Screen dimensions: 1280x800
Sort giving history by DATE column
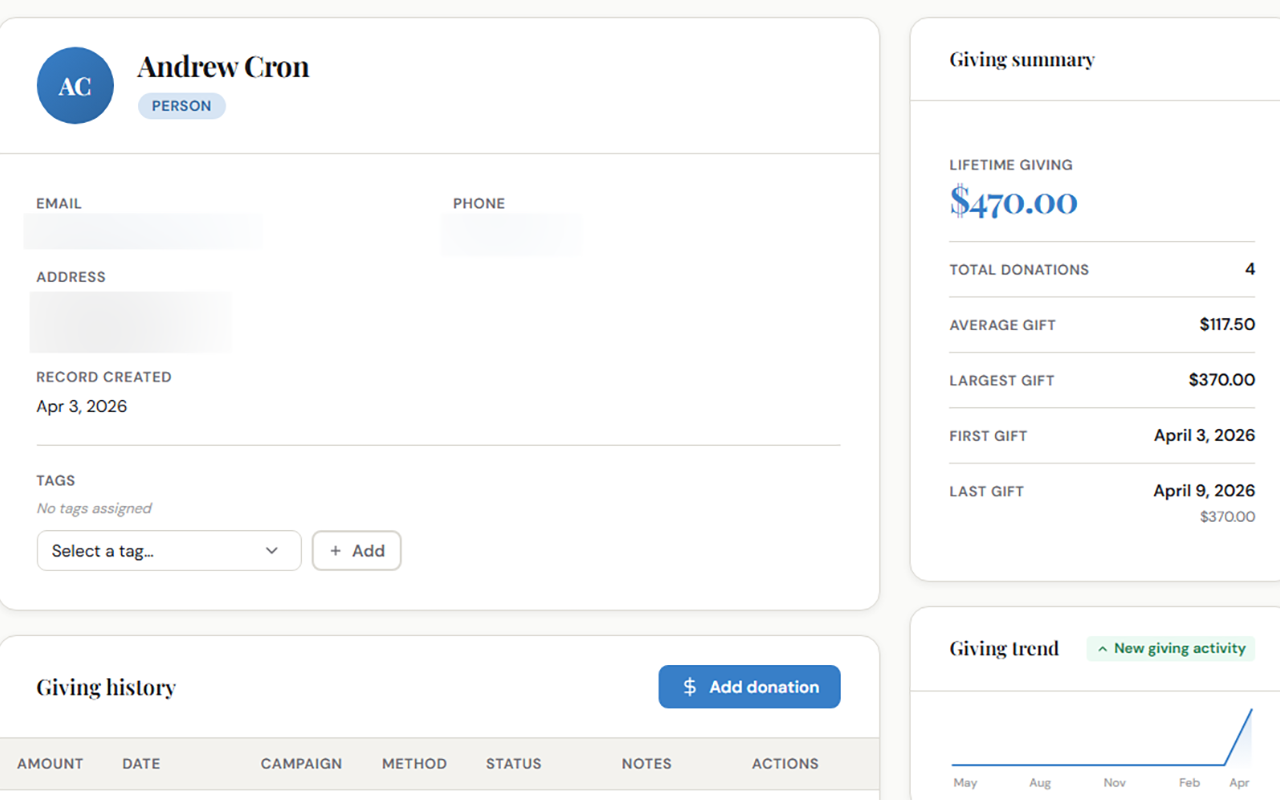(140, 763)
